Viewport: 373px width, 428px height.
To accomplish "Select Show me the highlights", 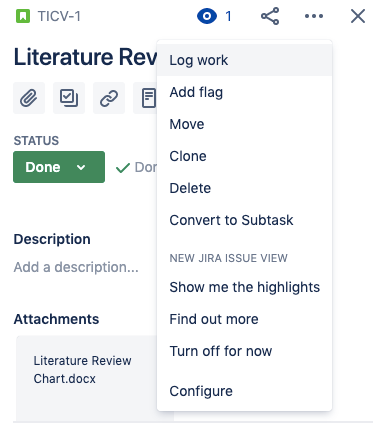I will (244, 287).
